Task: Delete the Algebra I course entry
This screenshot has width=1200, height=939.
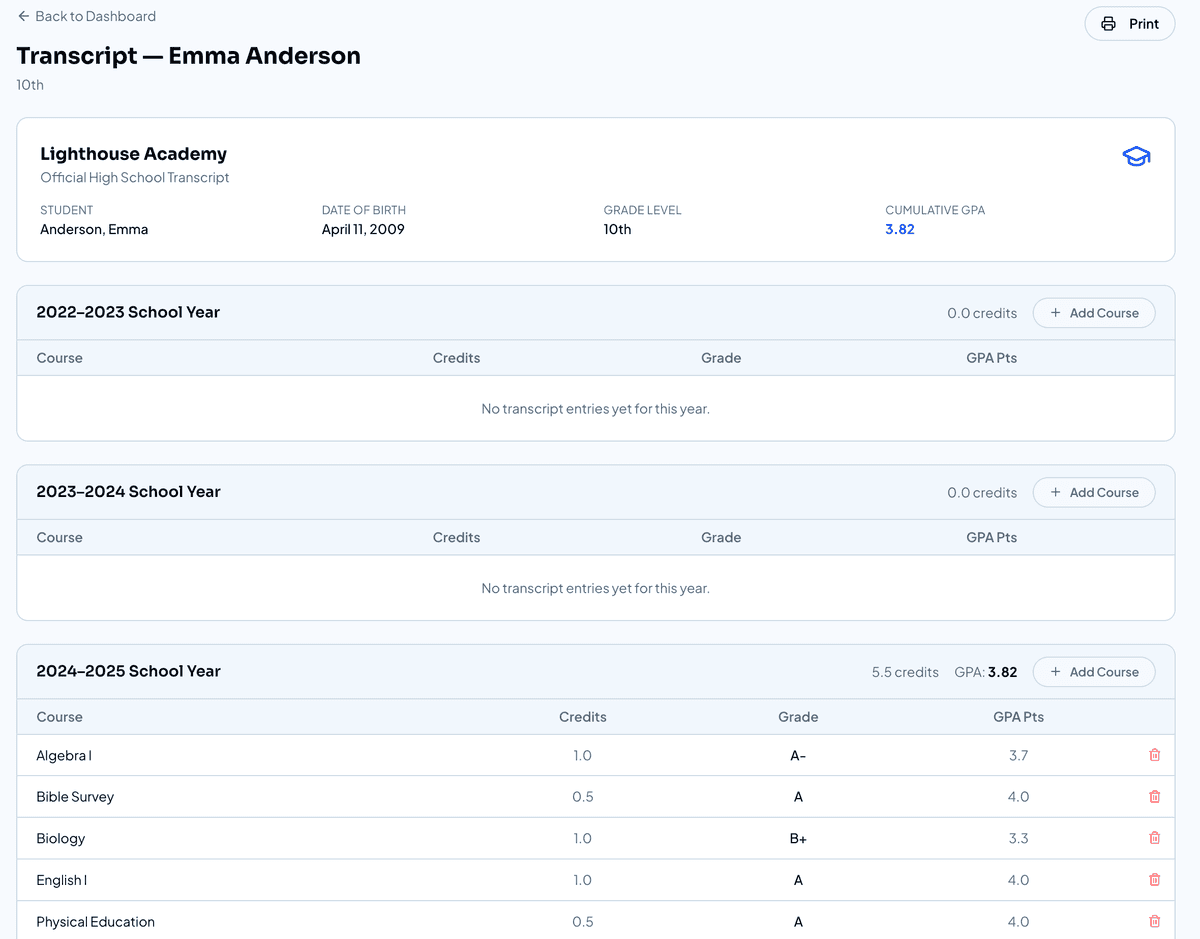Action: click(1154, 755)
